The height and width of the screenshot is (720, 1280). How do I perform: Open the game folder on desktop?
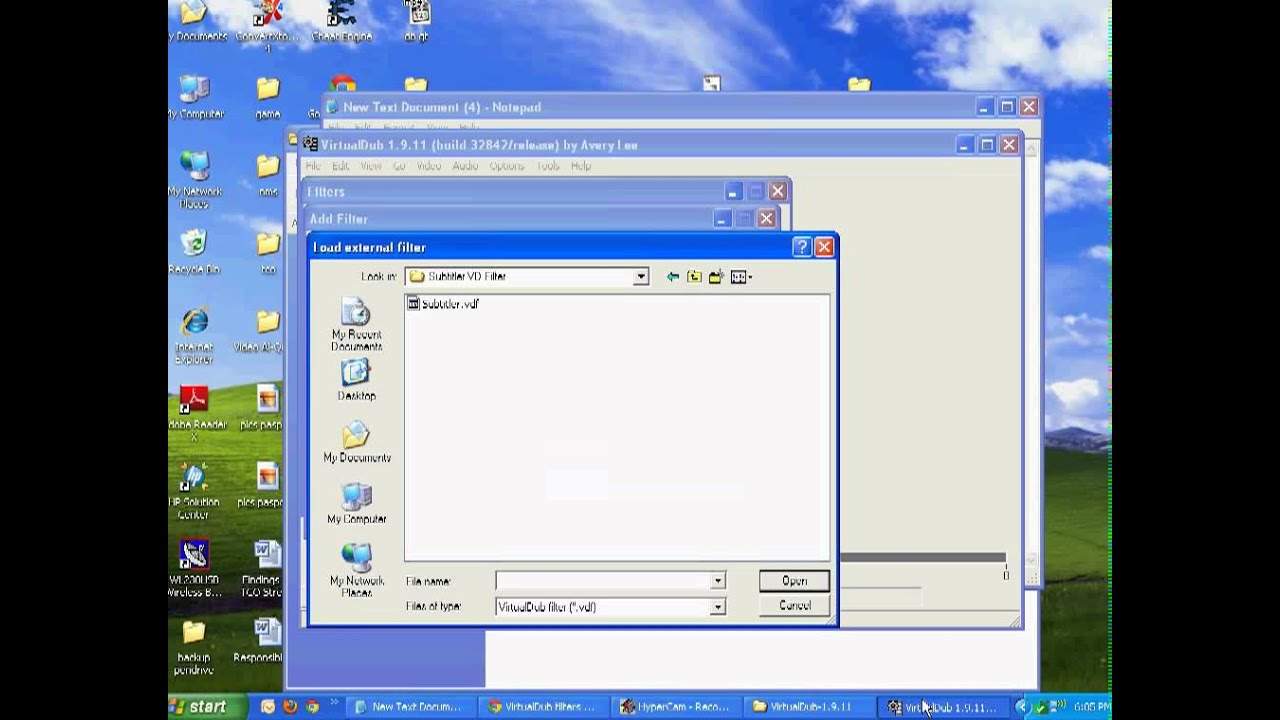[x=267, y=97]
